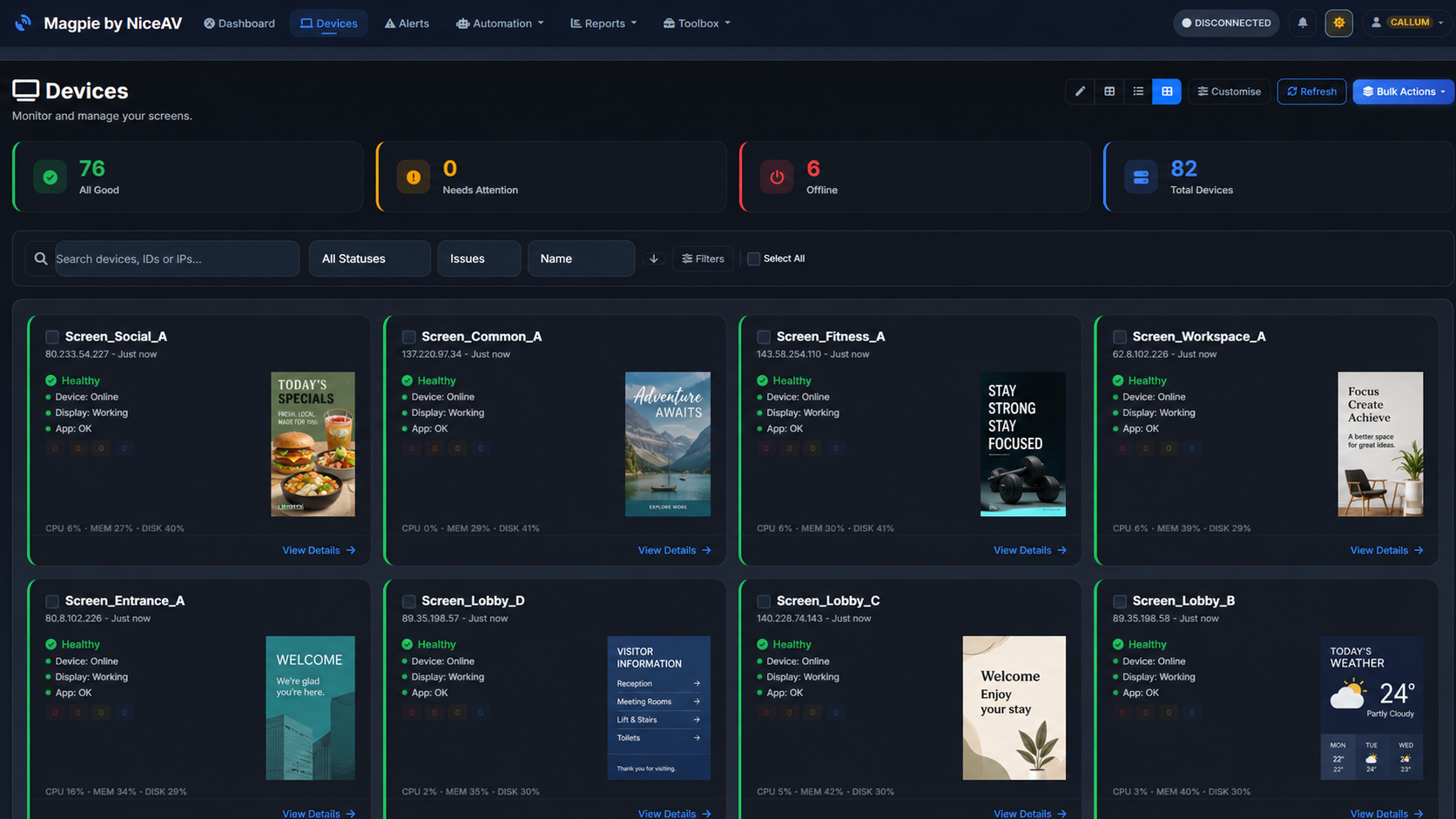
Task: Open the Filters button
Action: click(703, 258)
